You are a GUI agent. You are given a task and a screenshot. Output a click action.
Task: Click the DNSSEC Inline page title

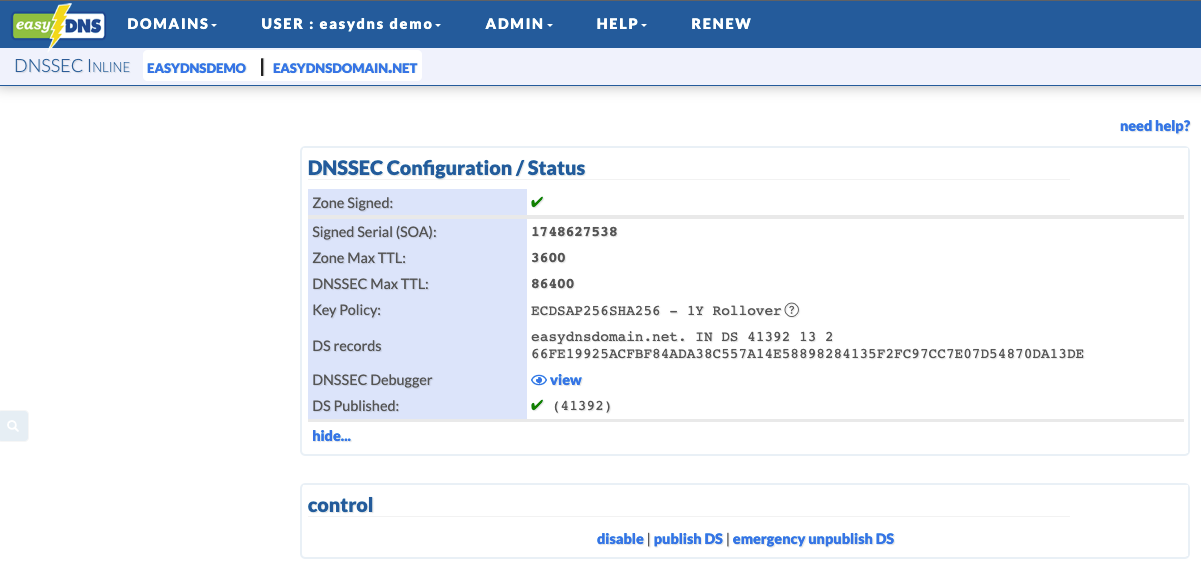point(72,68)
